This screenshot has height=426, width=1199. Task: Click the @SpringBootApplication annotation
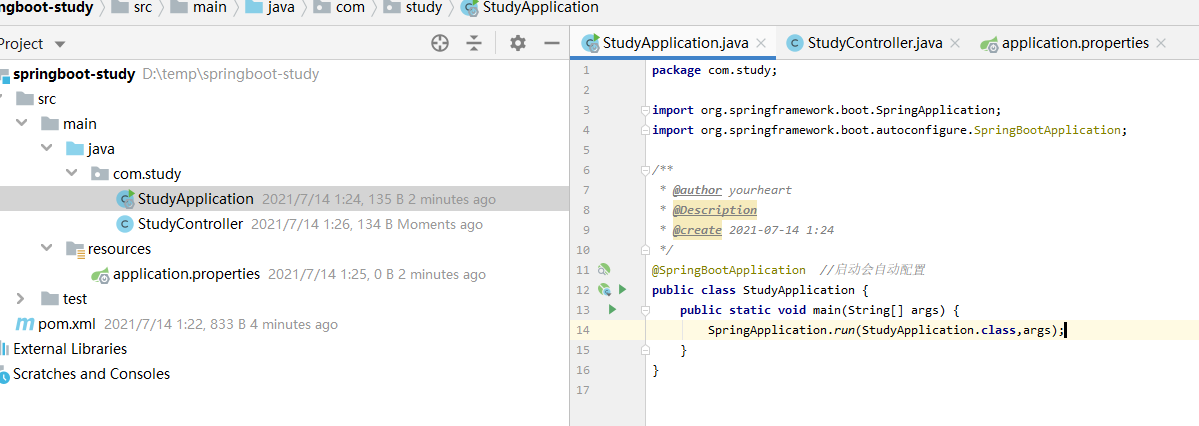728,270
